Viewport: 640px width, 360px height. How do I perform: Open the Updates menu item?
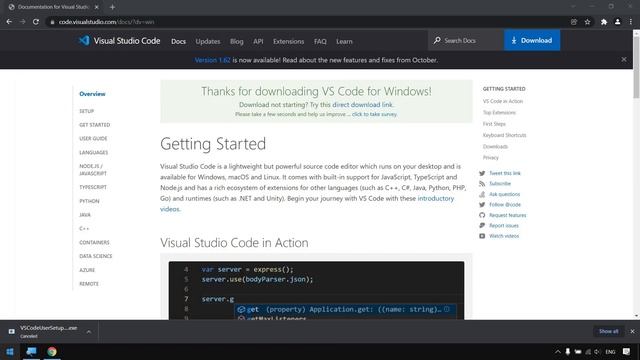coord(208,41)
